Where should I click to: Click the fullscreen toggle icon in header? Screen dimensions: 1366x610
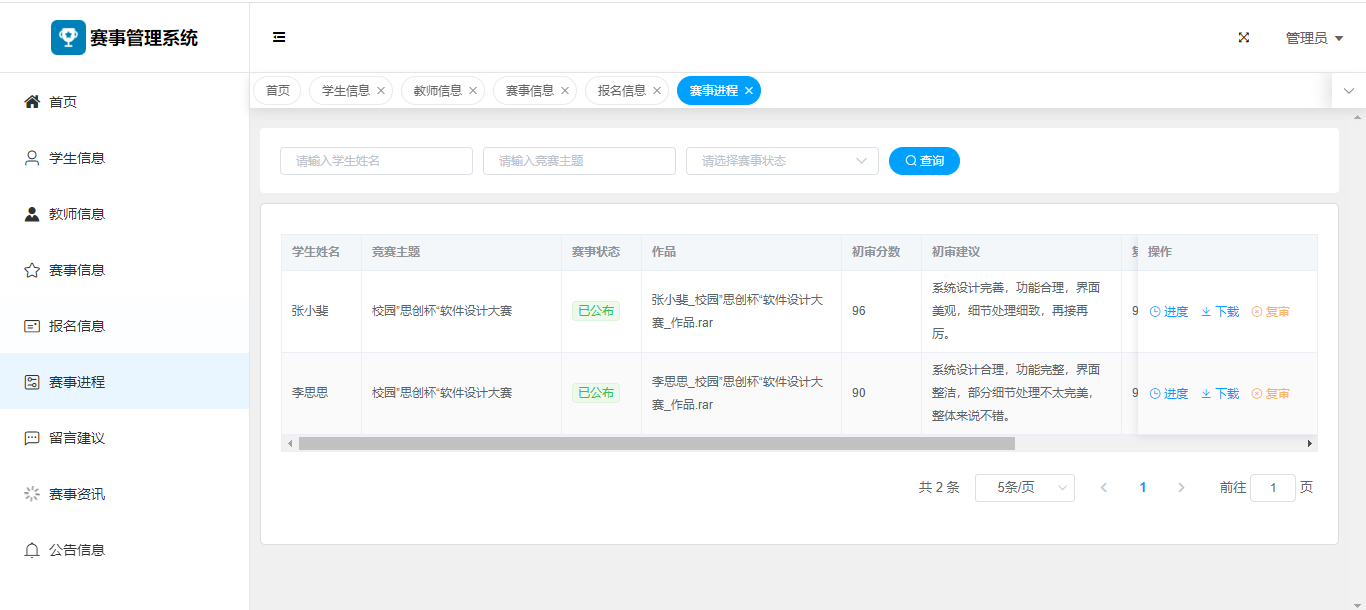tap(1244, 37)
